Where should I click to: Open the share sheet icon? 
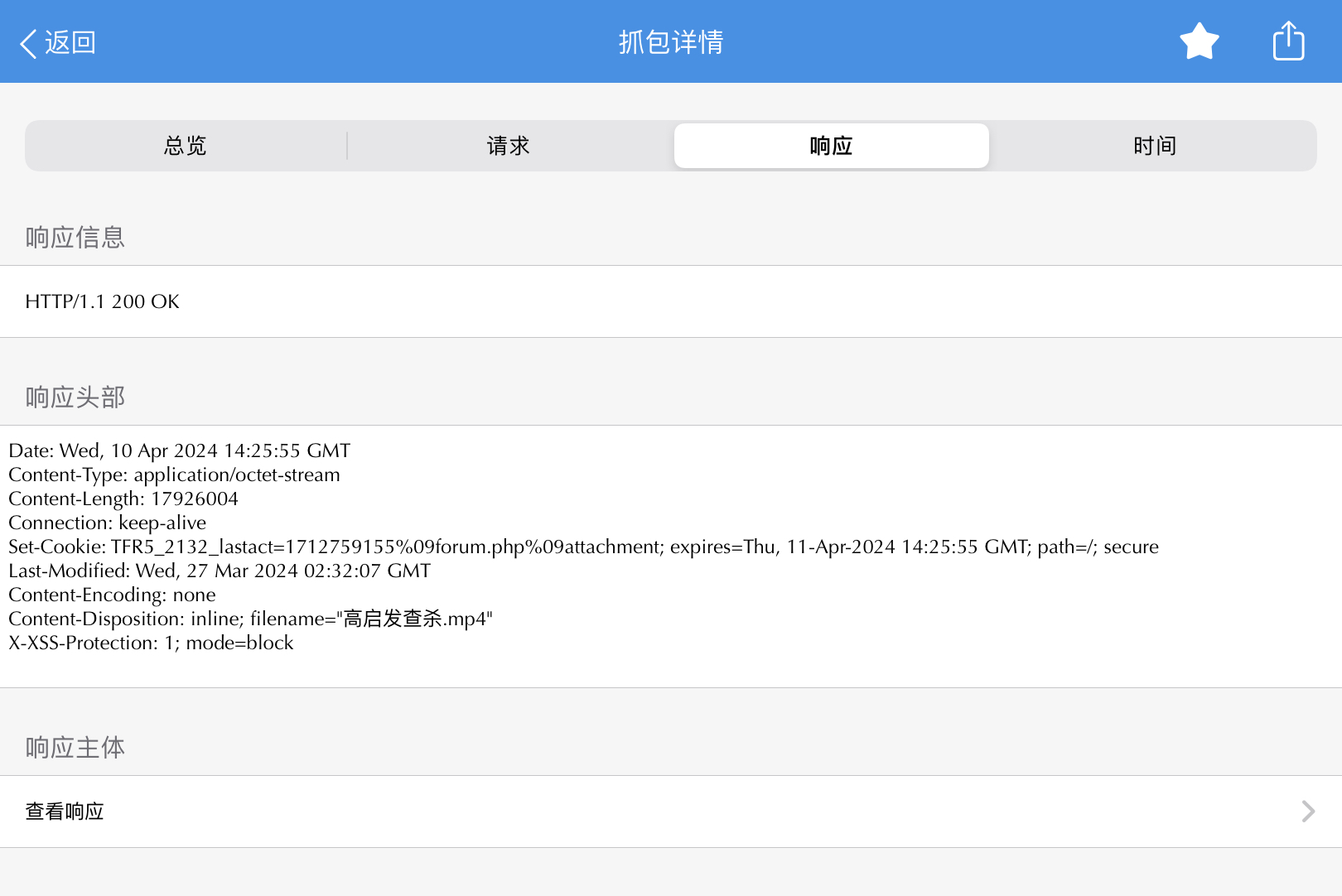point(1288,41)
